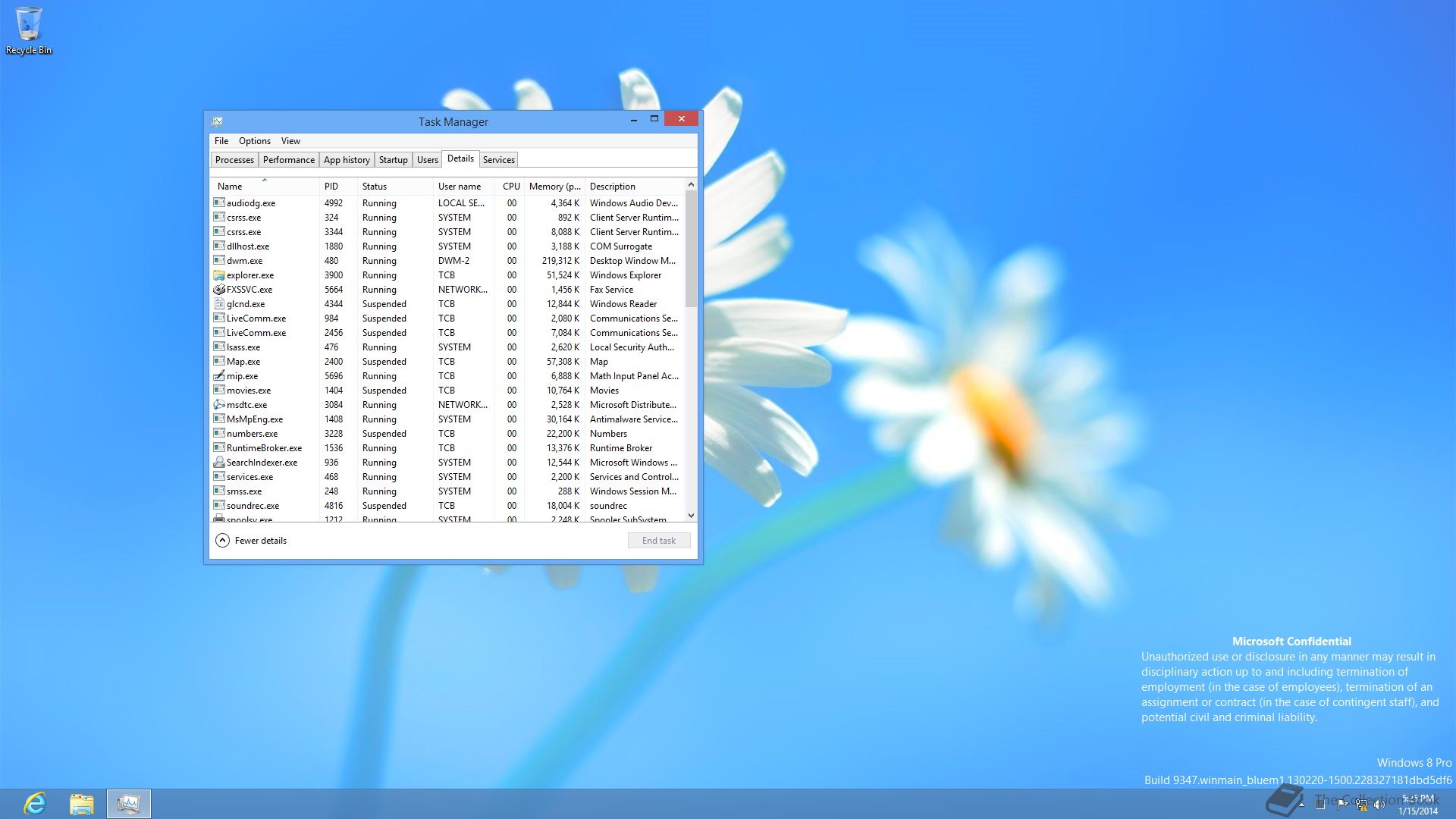Viewport: 1456px width, 819px height.
Task: Switch to the Users tab
Action: (x=427, y=160)
